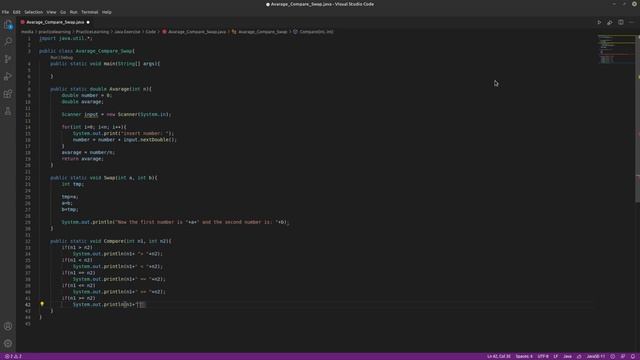Change file encoding UTF-8

click(543, 356)
